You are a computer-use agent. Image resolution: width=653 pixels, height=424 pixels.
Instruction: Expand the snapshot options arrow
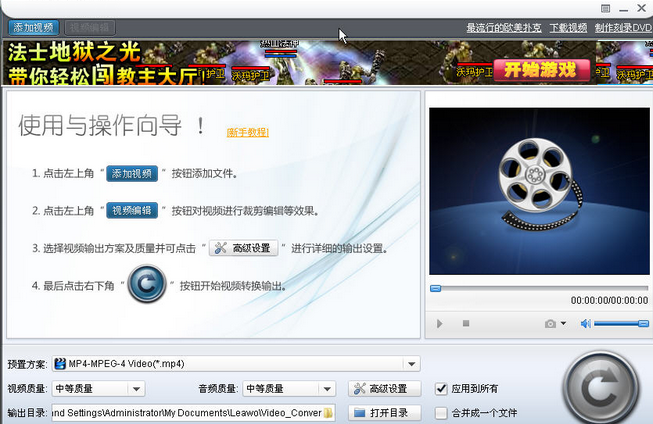(x=563, y=323)
